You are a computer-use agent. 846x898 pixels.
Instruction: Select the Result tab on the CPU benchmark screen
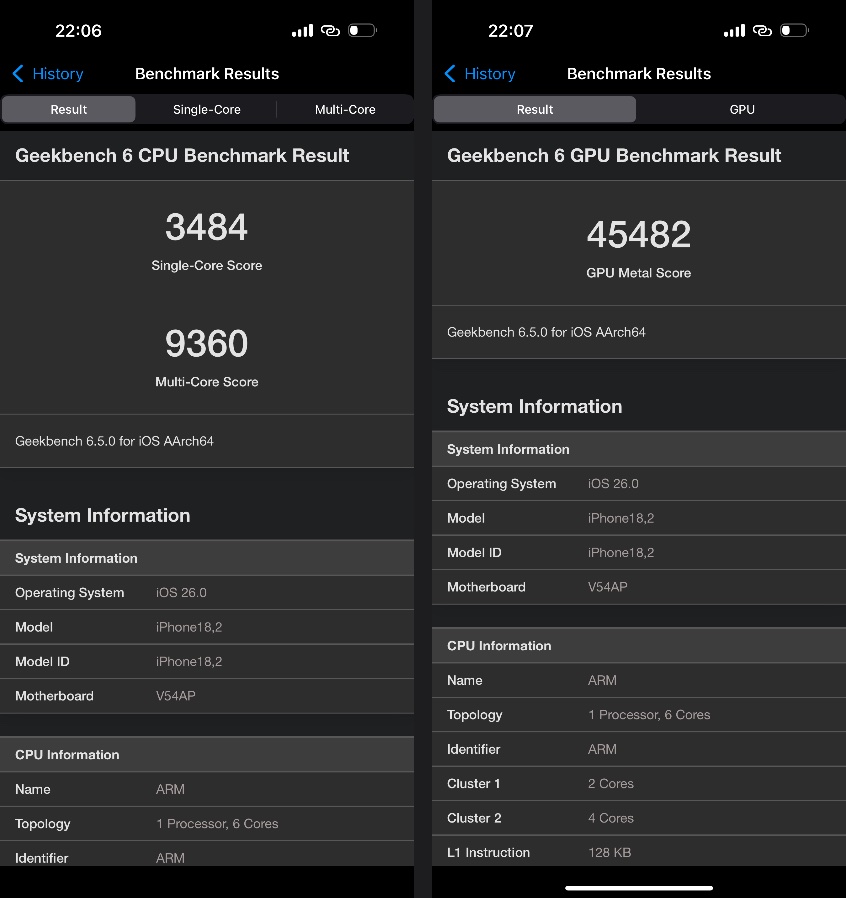(x=69, y=110)
